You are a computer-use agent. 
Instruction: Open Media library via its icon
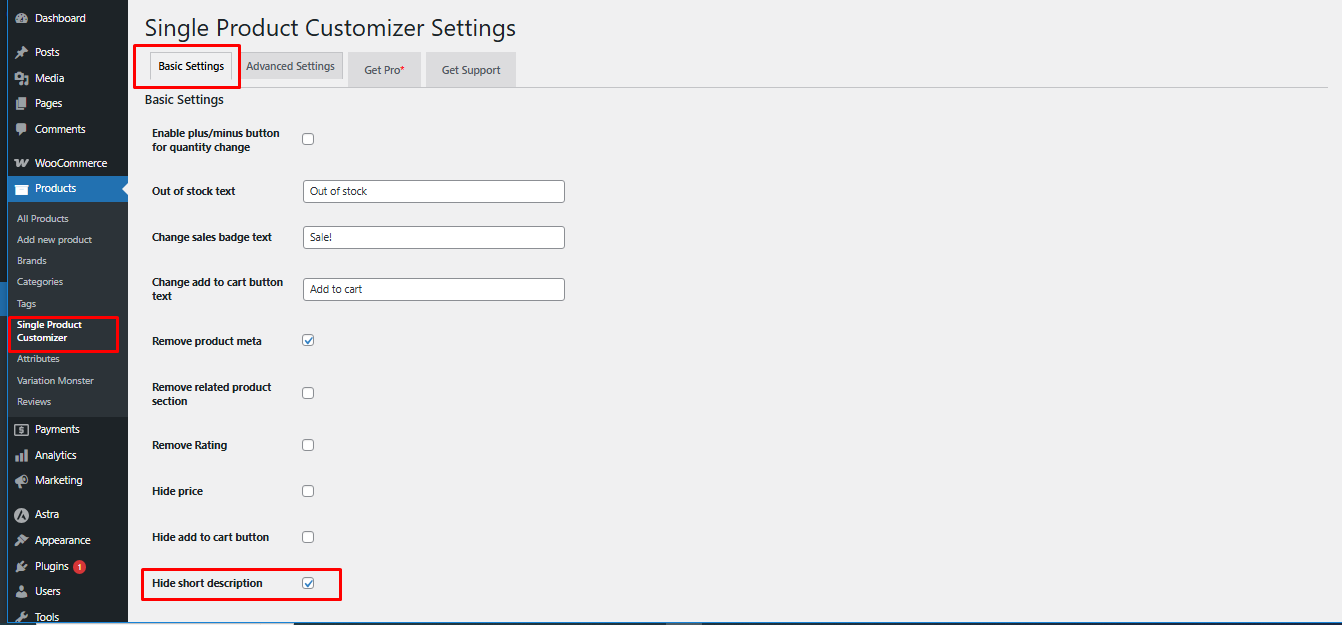tap(21, 78)
